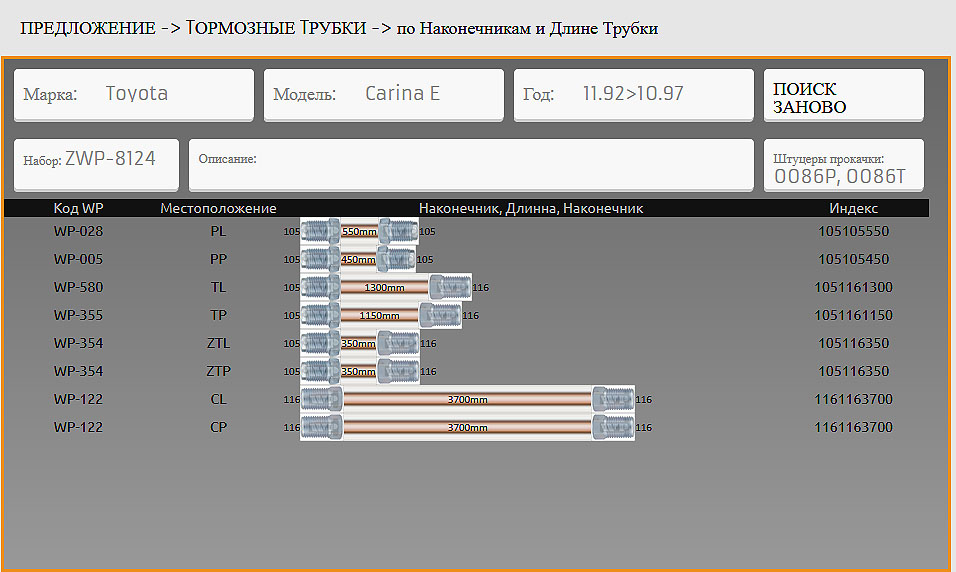Click the 3700mm pipe image in CL row
This screenshot has height=572, width=956.
467,400
